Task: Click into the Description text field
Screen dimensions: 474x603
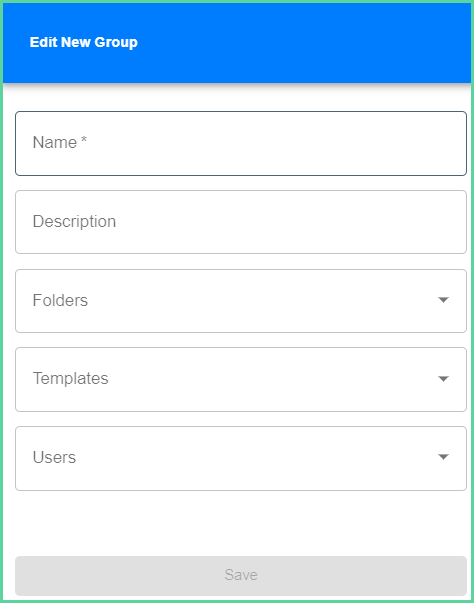Action: pyautogui.click(x=241, y=222)
